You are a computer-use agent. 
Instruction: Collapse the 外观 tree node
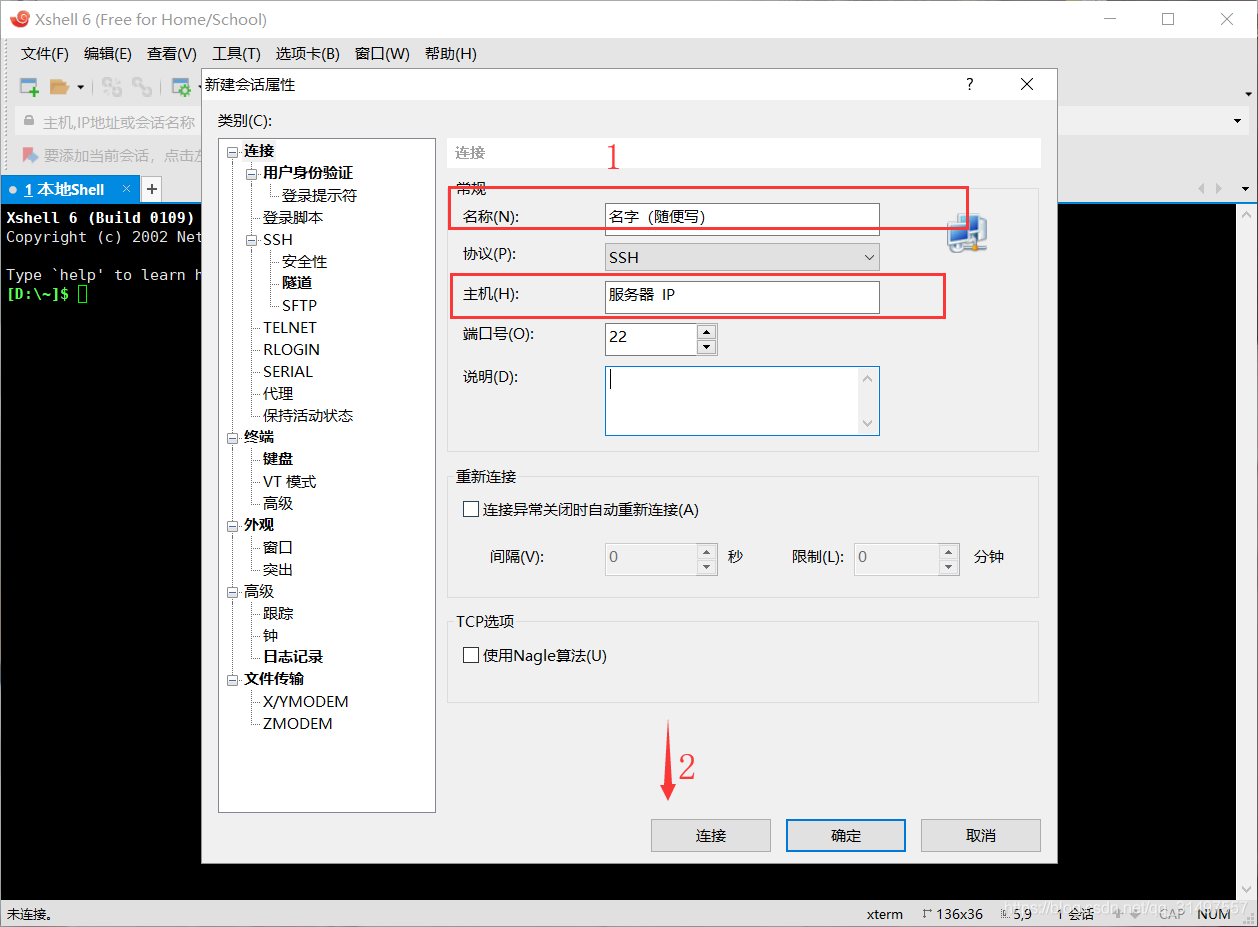tap(233, 526)
